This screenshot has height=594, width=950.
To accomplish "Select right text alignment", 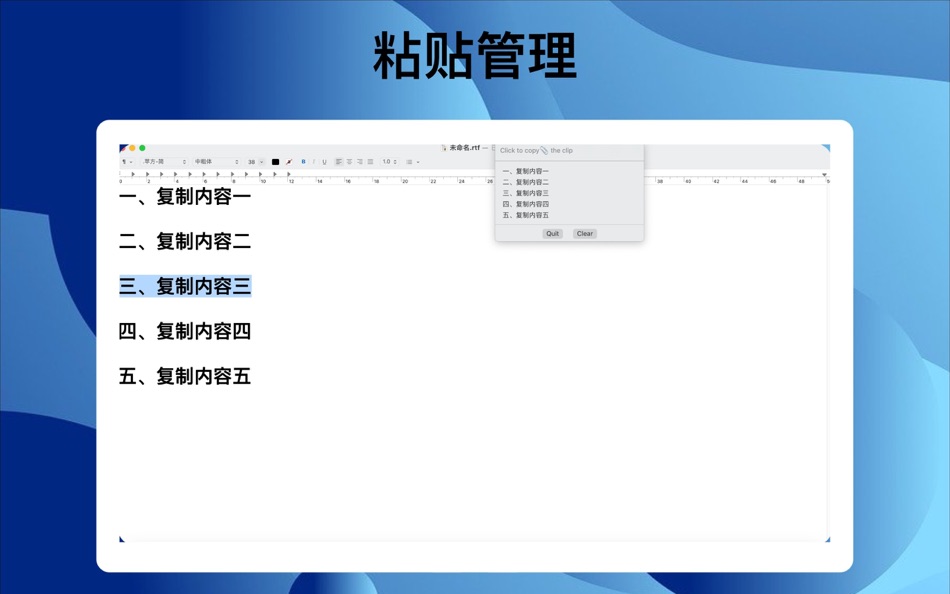I will pyautogui.click(x=359, y=161).
